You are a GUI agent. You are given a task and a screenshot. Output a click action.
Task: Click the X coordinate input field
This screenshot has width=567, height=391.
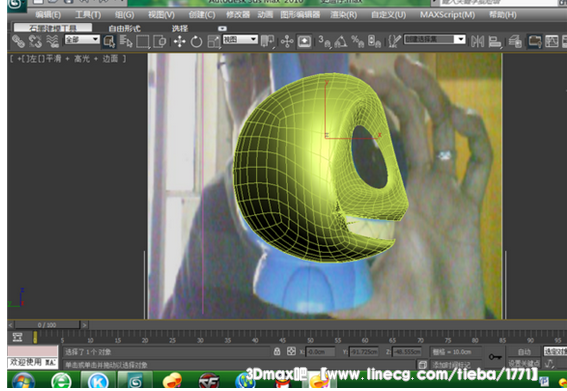320,352
